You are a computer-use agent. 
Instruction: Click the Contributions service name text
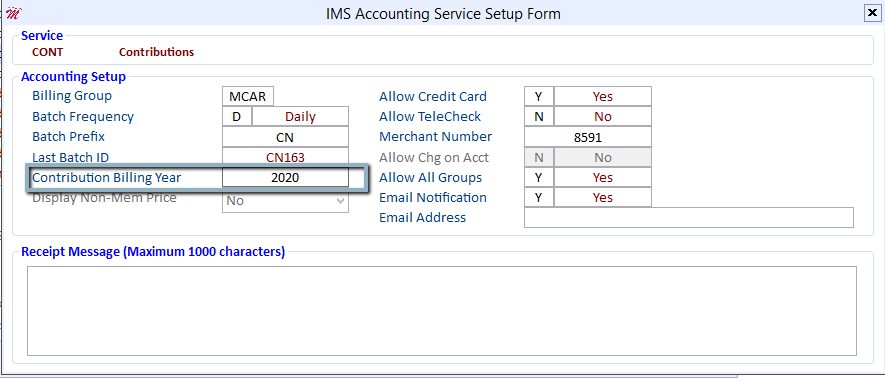click(x=156, y=52)
